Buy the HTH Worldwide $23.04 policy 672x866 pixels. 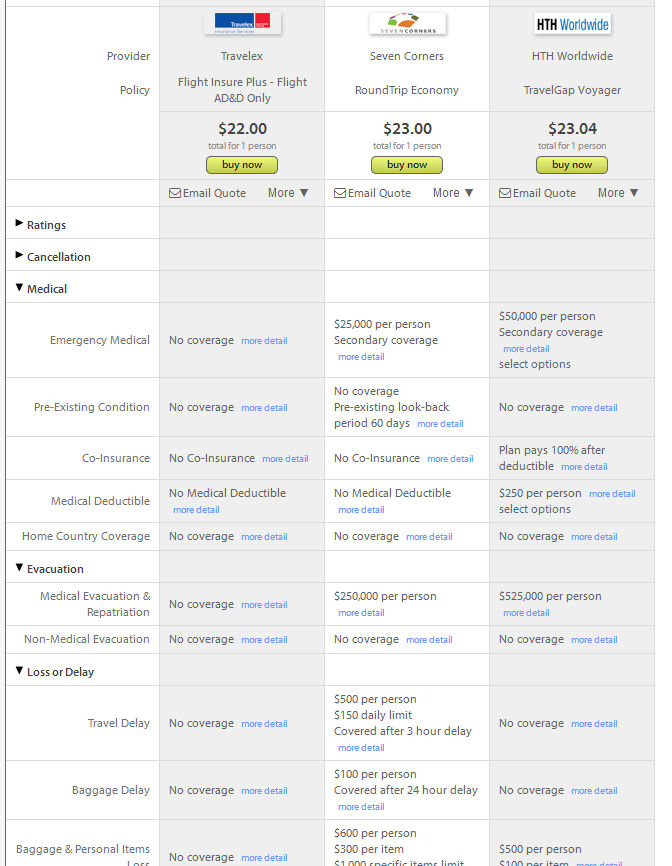pos(572,165)
